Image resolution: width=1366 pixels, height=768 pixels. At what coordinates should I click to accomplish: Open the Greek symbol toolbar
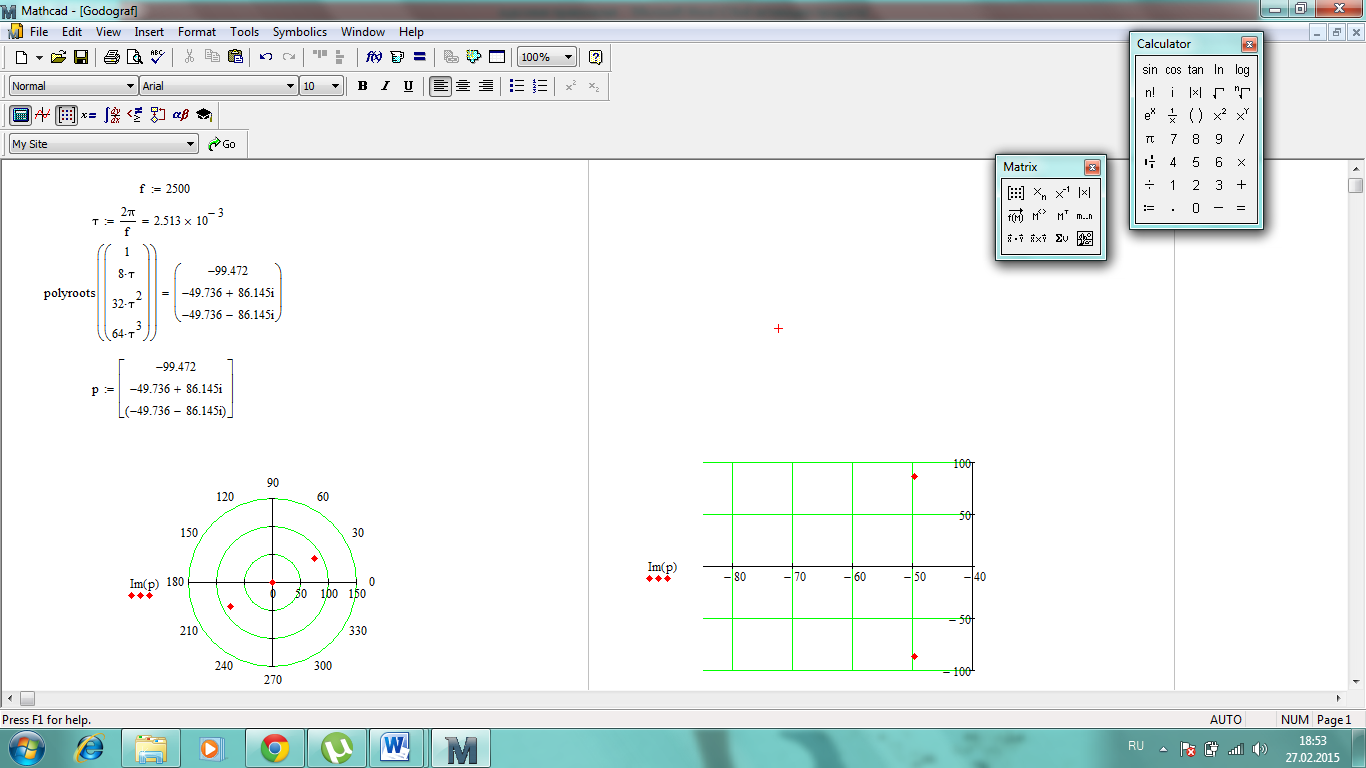181,115
